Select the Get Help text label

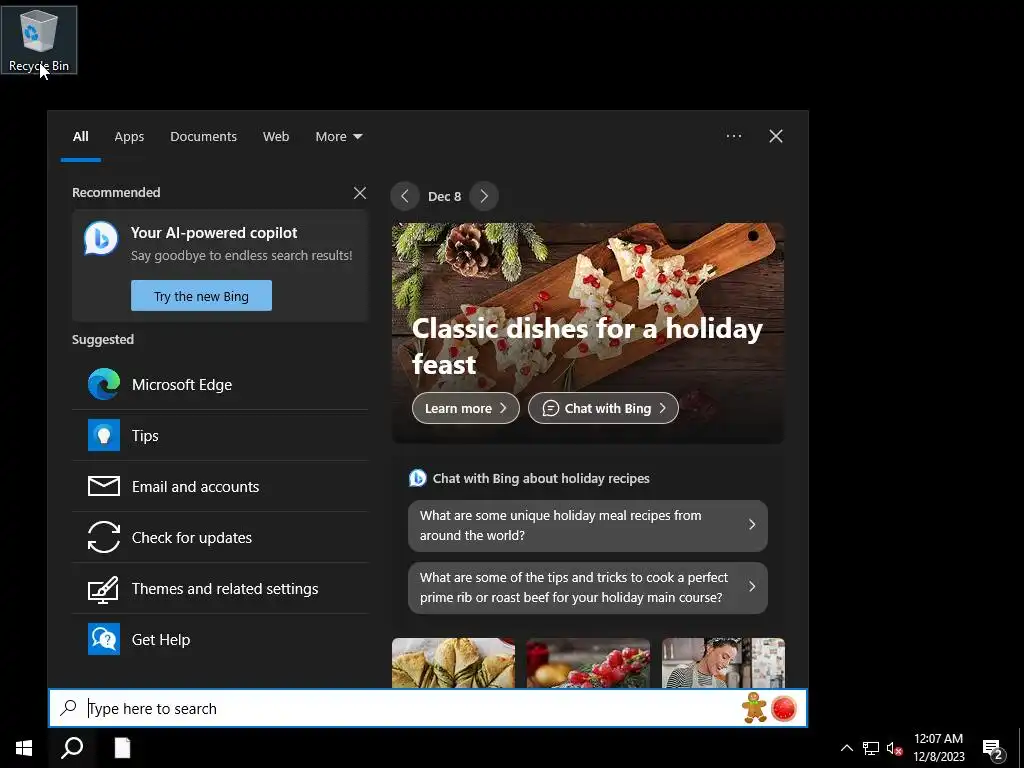(161, 639)
